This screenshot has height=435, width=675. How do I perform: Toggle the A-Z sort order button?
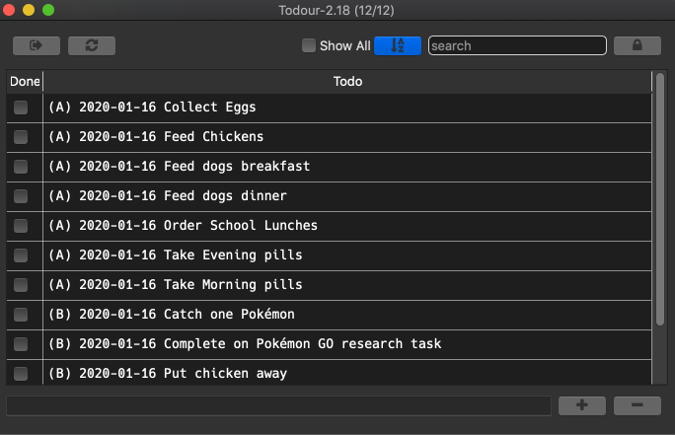tap(397, 46)
